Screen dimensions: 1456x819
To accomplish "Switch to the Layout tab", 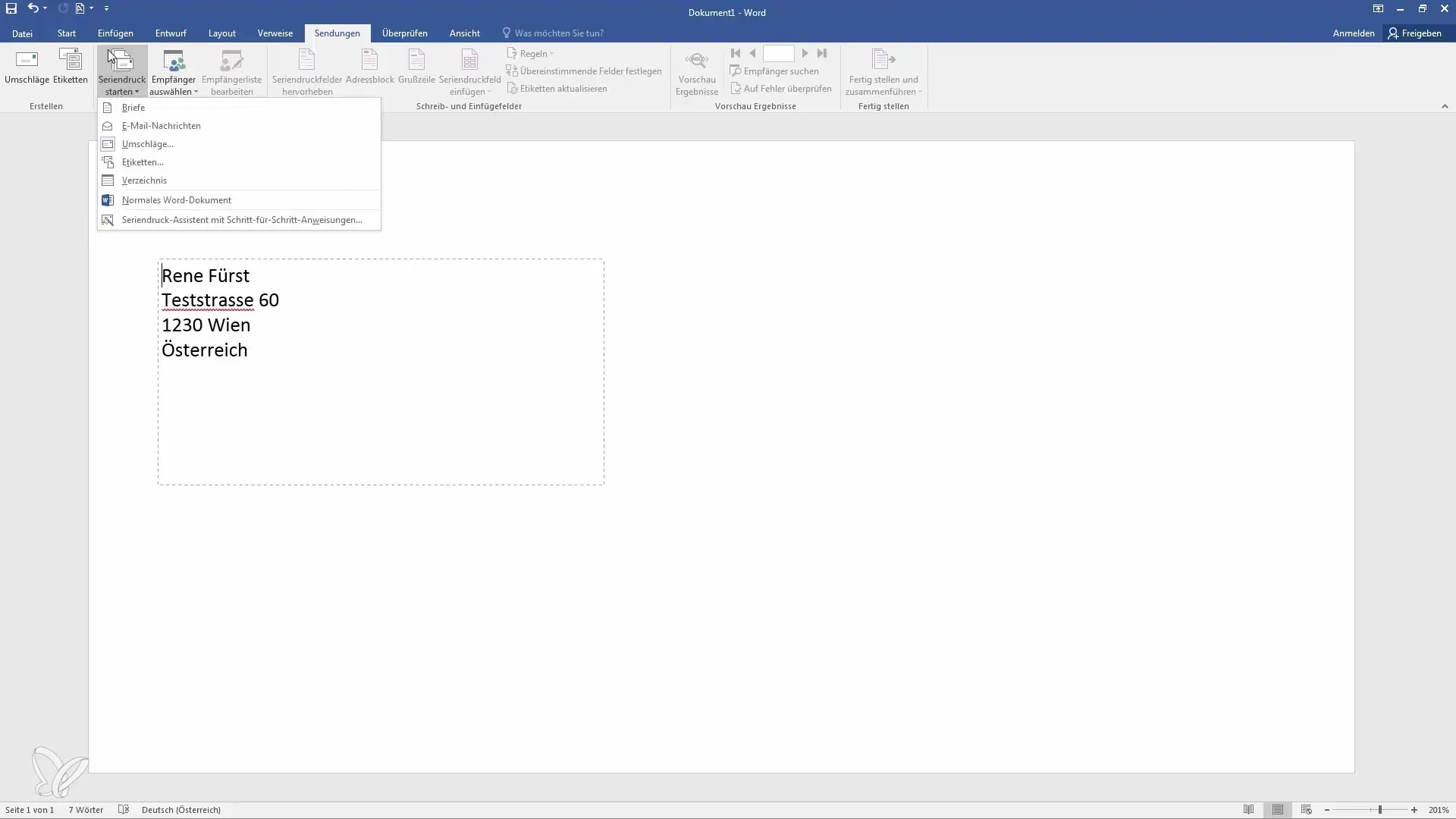I will pyautogui.click(x=222, y=33).
